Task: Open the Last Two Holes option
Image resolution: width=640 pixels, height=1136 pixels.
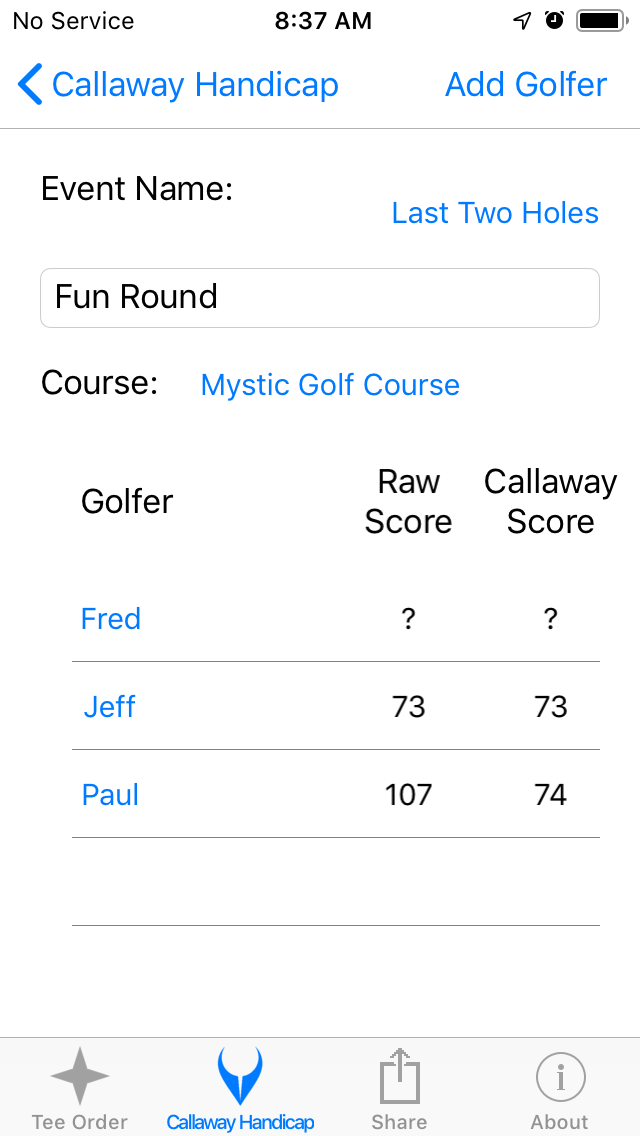Action: (x=494, y=212)
